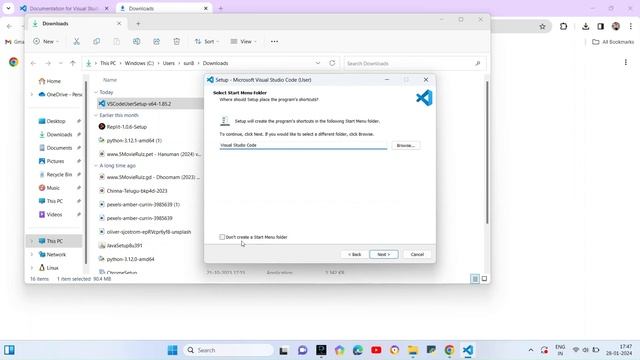The image size is (640, 360).
Task: Open Desktop in the Explorer sidebar
Action: tap(56, 121)
